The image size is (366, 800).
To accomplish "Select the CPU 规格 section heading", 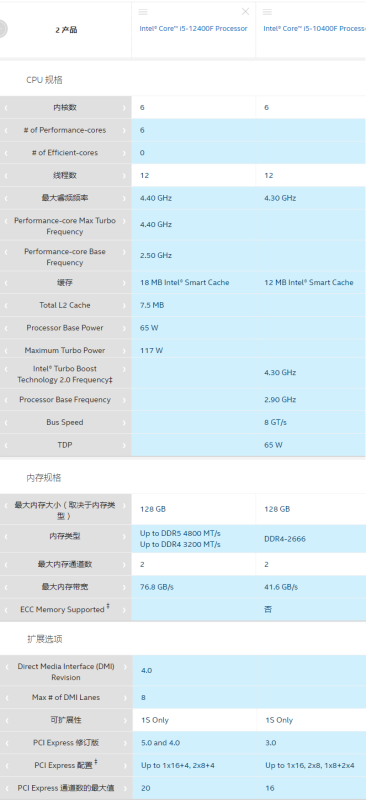I will [x=44, y=80].
